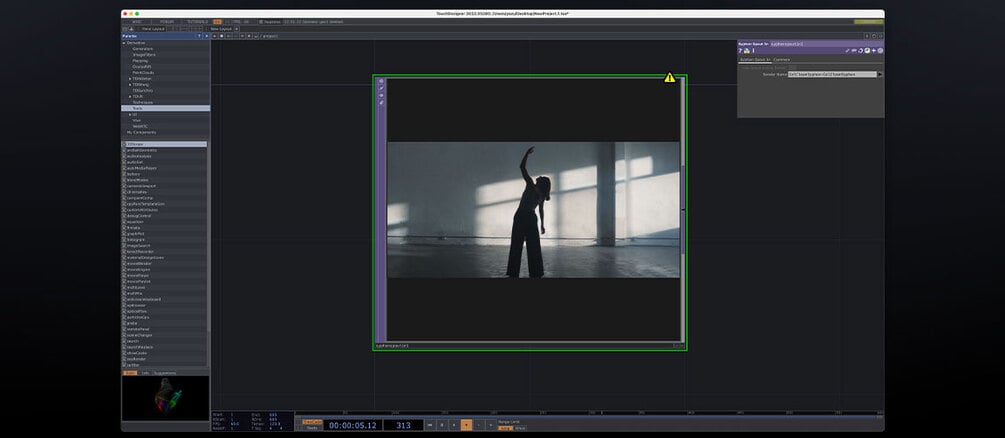Switch time display to TimeCode
This screenshot has width=1005, height=438.
(312, 421)
